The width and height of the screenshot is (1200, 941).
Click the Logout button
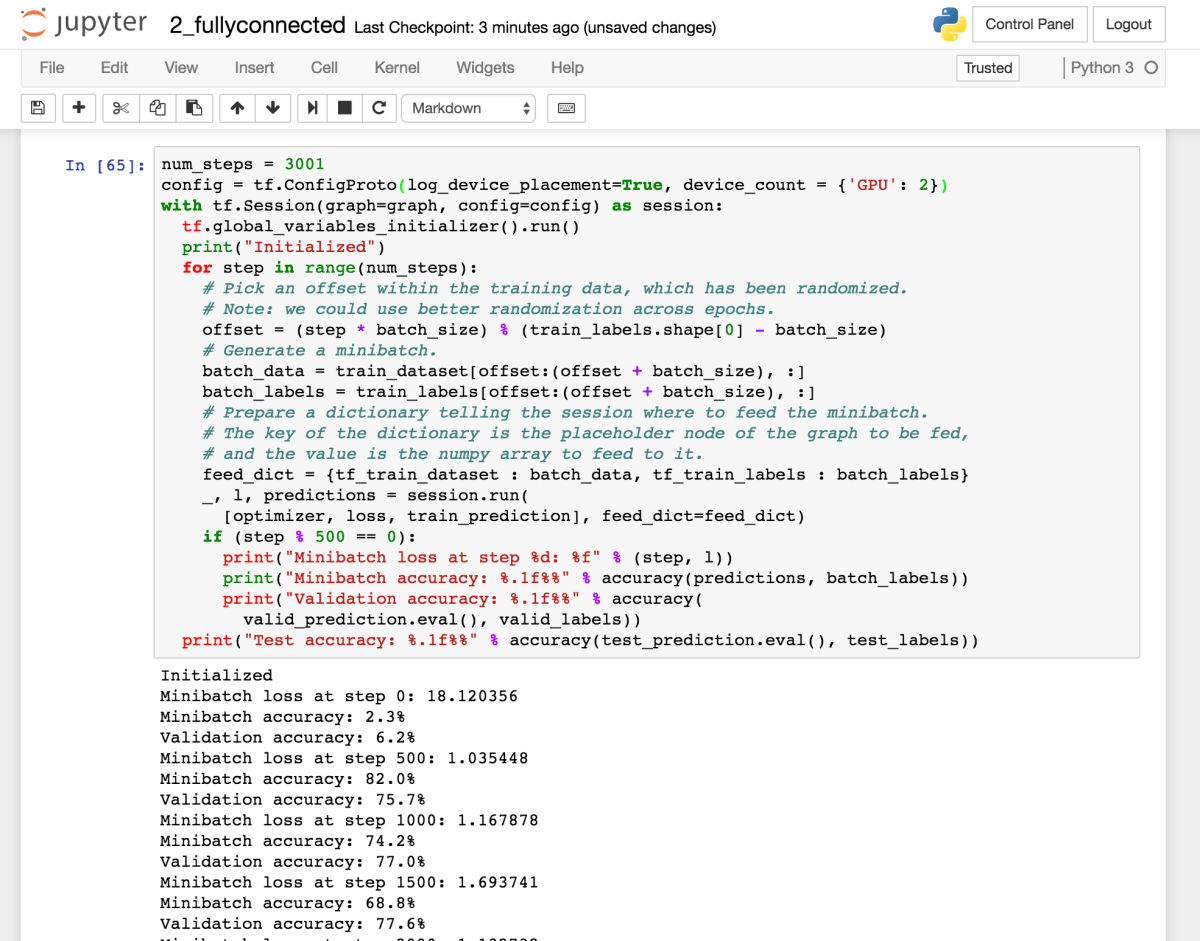(x=1128, y=24)
